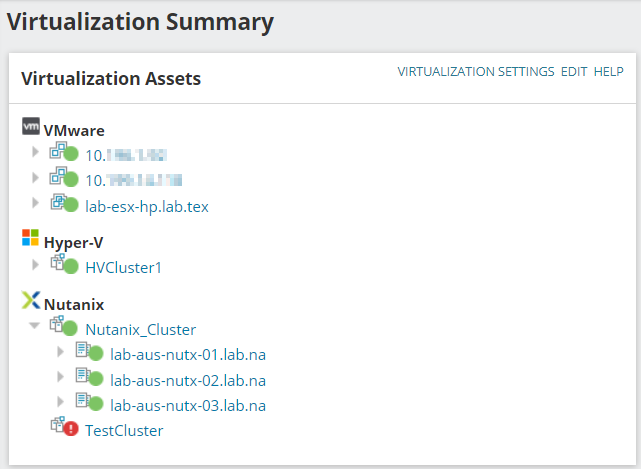Open the lab-aus-nutx-01.lab.na host link
Viewport: 641px width, 469px height.
coord(188,354)
